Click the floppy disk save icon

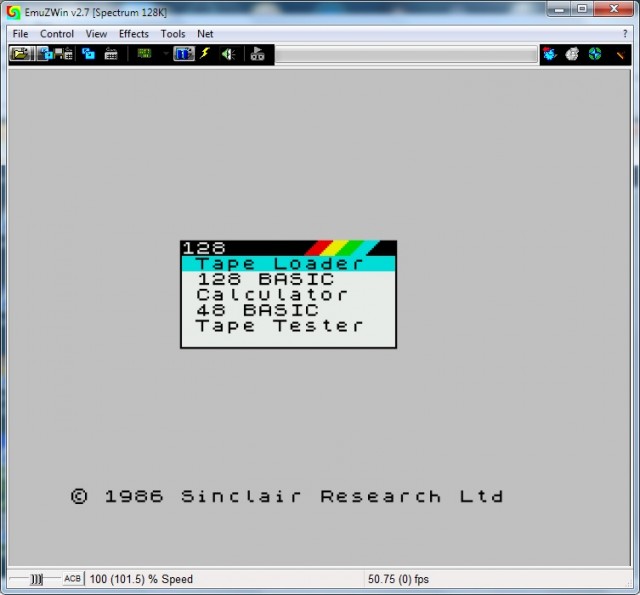coord(58,54)
